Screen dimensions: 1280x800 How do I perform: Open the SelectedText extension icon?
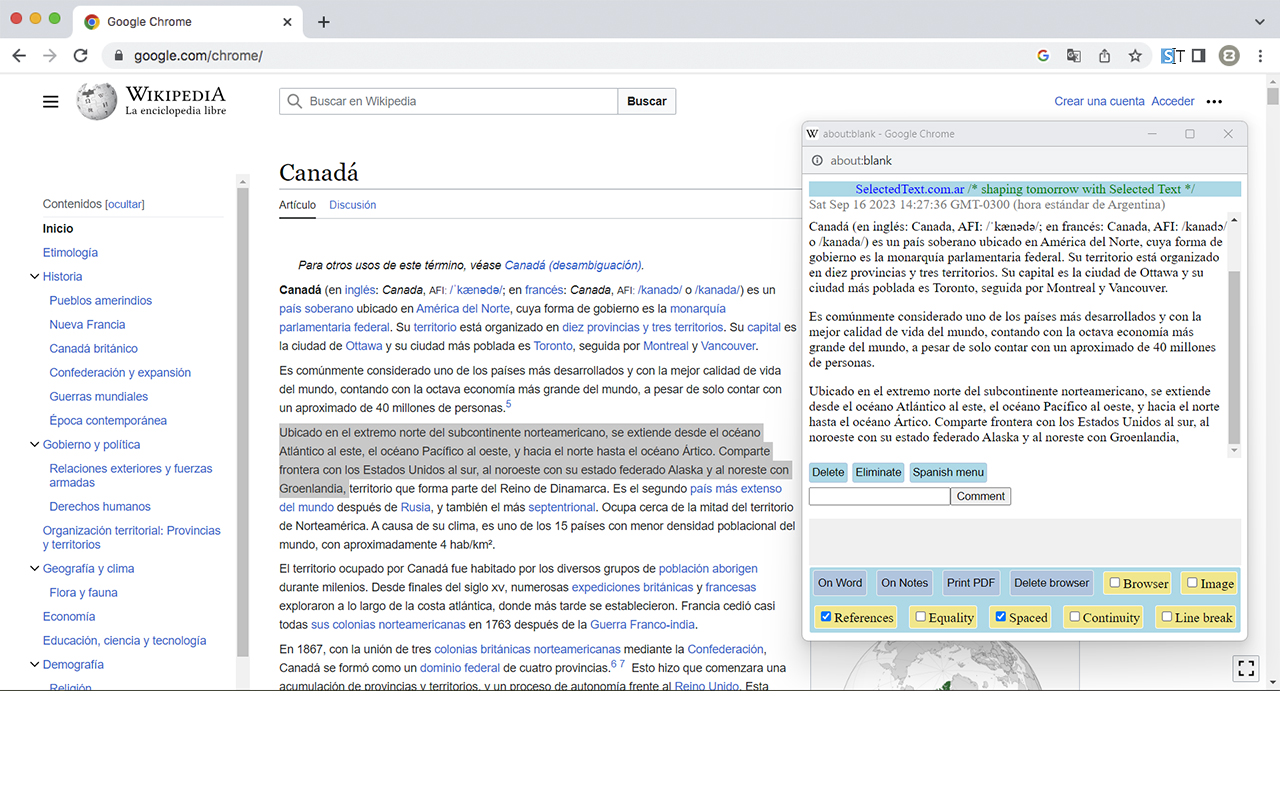point(1172,56)
